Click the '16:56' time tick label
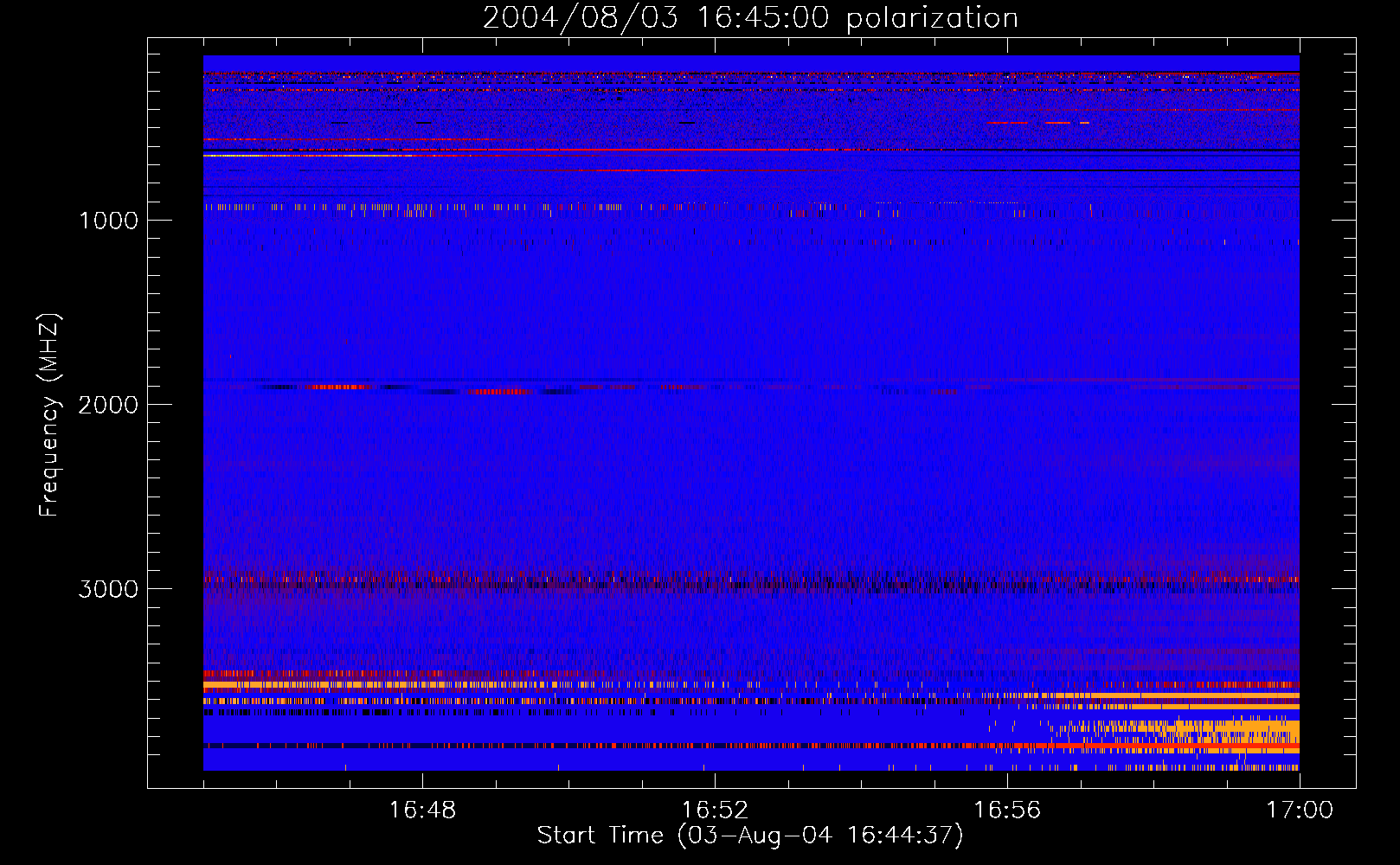The image size is (1400, 865). coord(1007,810)
